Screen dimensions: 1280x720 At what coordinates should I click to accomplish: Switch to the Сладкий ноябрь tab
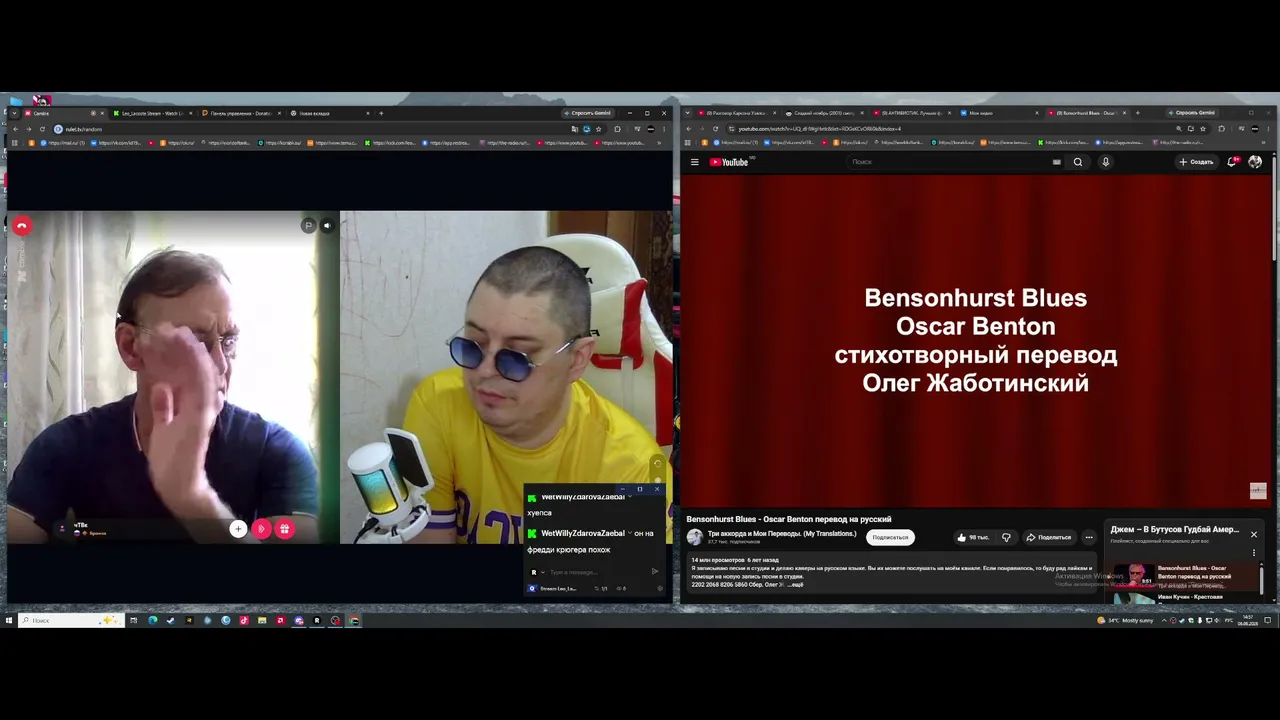click(x=826, y=113)
